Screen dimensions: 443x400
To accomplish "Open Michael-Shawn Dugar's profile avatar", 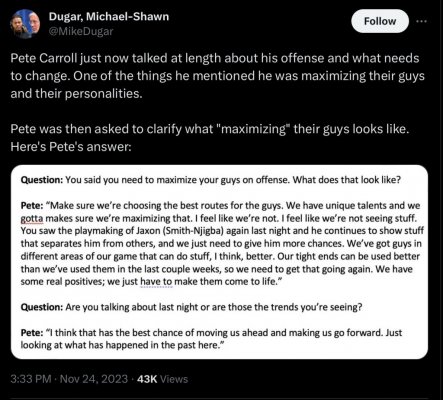I will (25, 24).
